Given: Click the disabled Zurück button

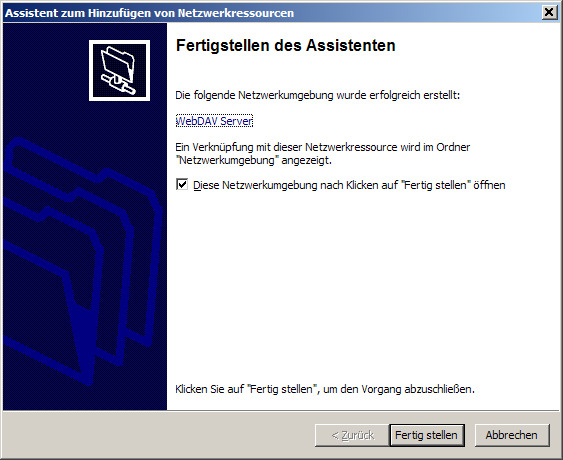Looking at the screenshot, I should pyautogui.click(x=352, y=435).
